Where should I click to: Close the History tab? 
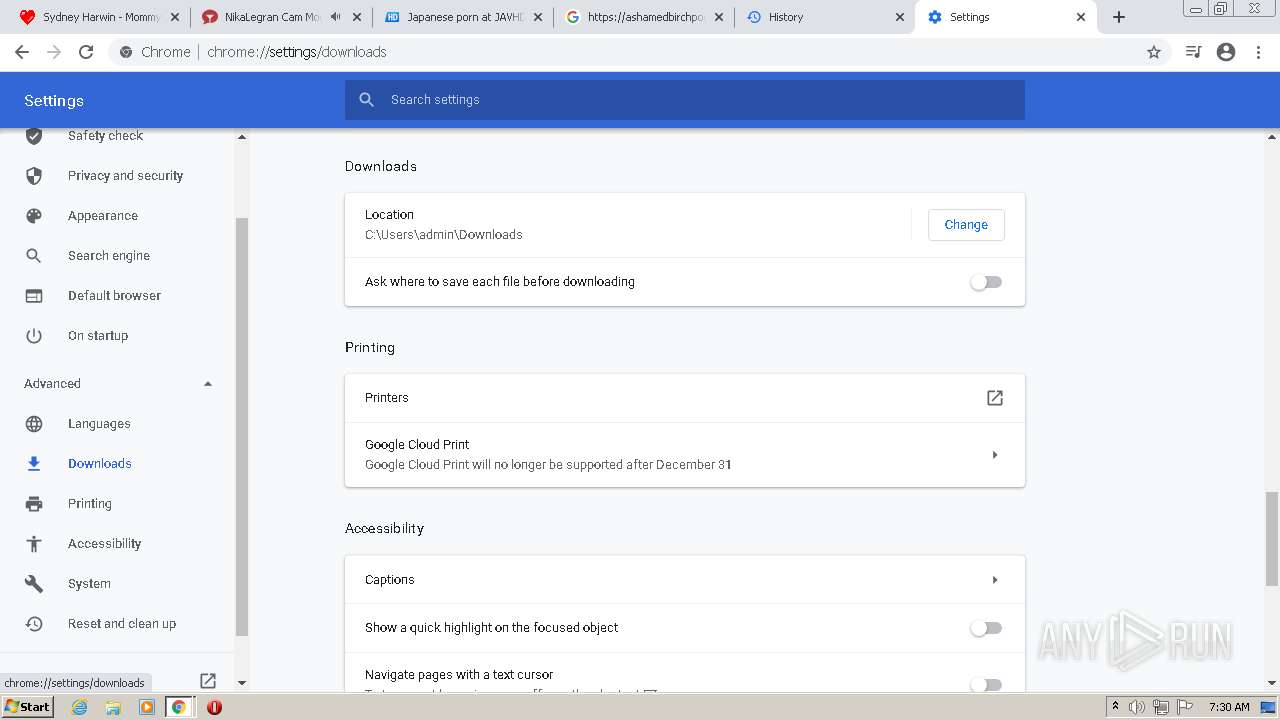[900, 17]
